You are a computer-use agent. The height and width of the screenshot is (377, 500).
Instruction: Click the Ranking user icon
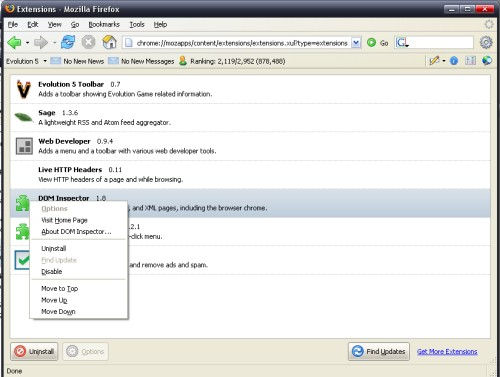coord(183,61)
